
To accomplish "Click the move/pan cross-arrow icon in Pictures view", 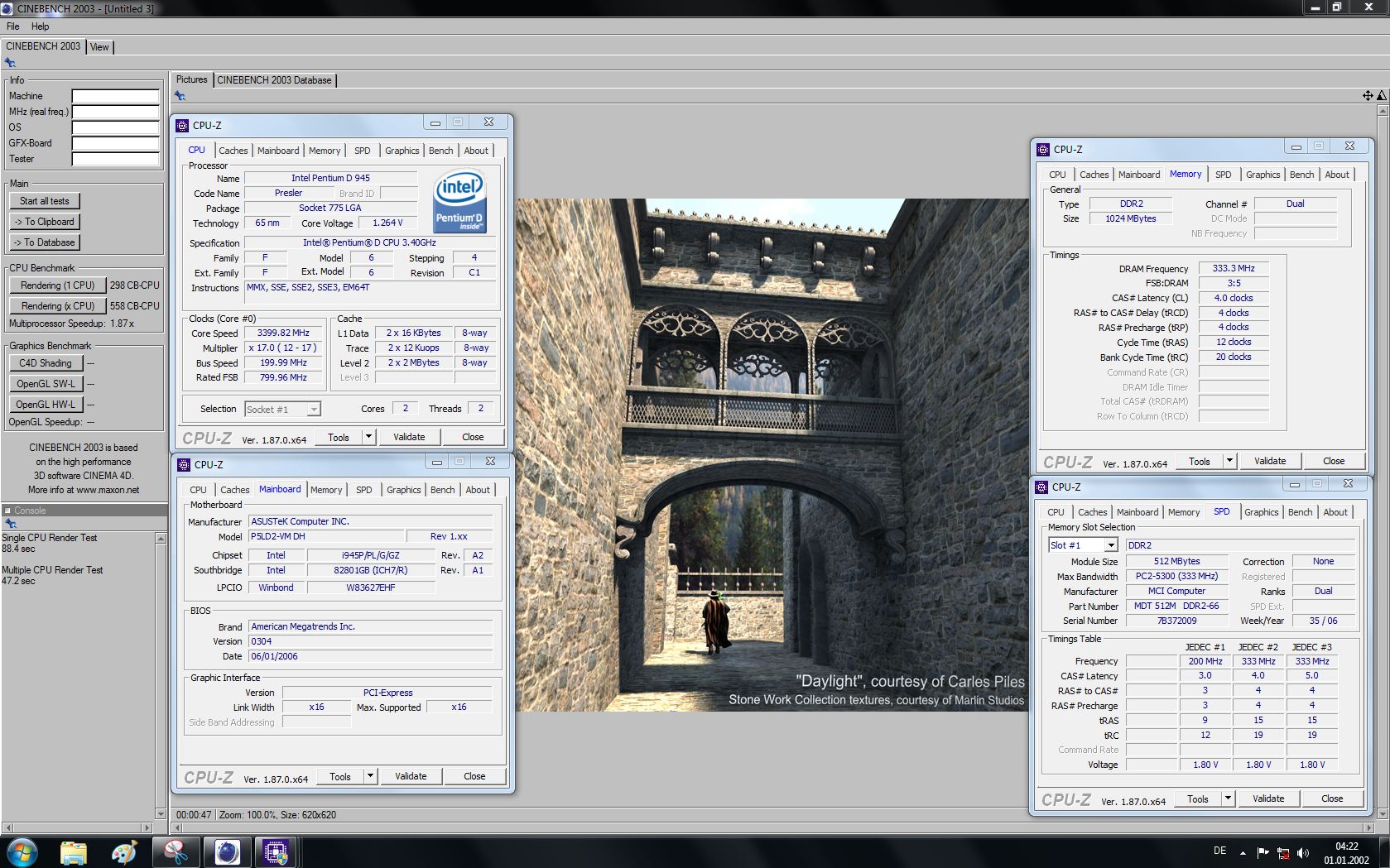I will (x=1368, y=96).
